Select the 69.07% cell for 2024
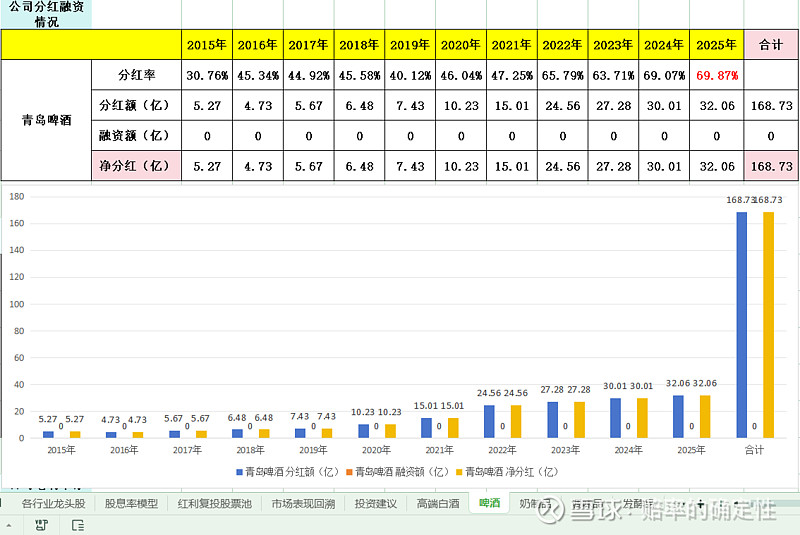This screenshot has width=800, height=535. (x=664, y=75)
